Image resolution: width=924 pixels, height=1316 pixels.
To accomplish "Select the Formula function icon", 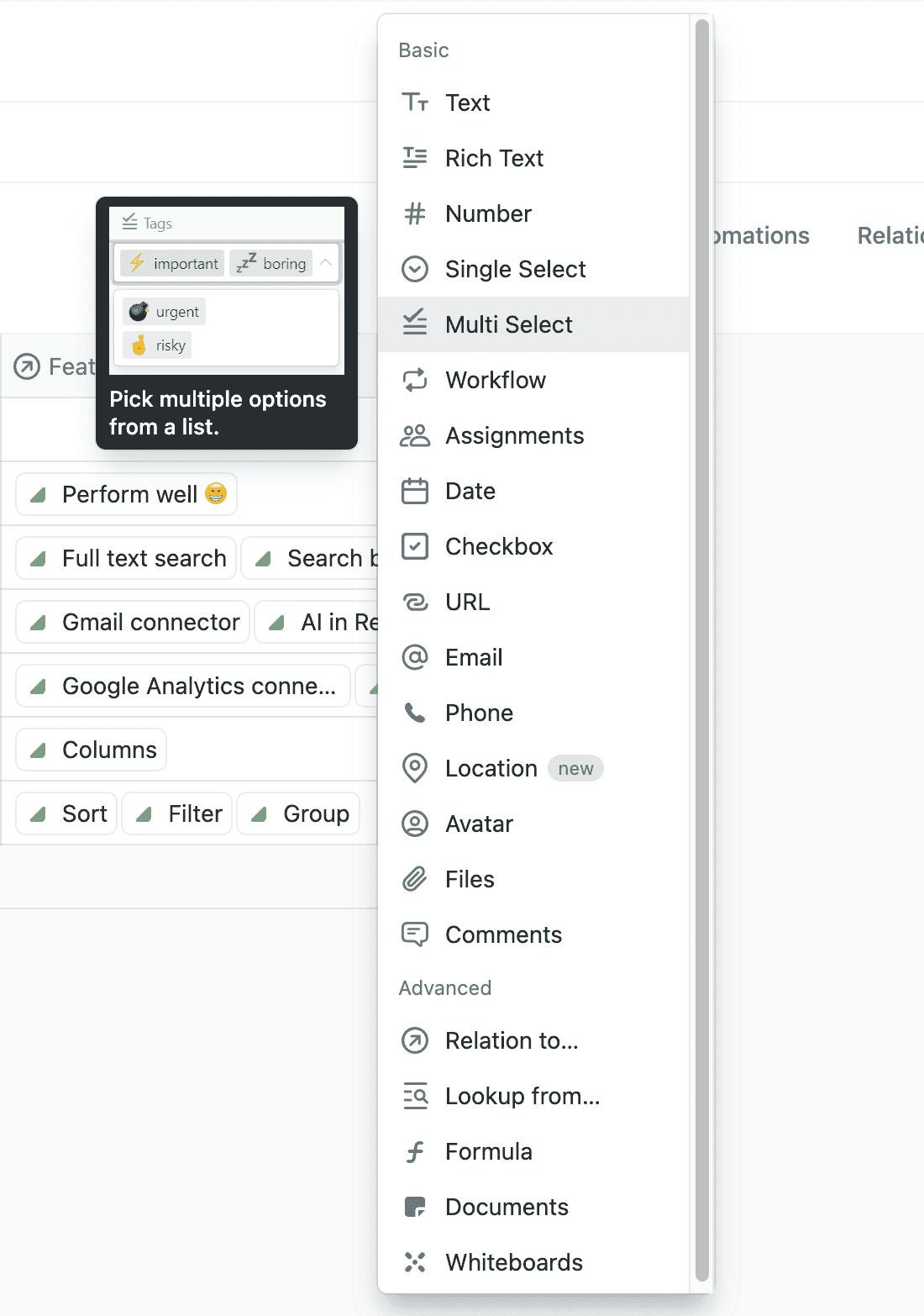I will 415,1151.
